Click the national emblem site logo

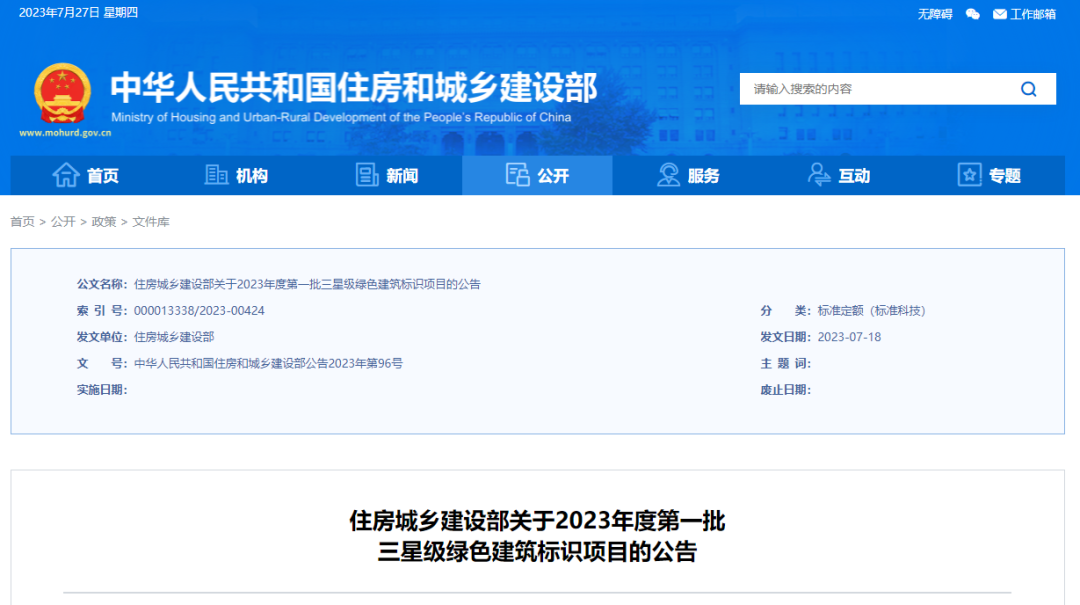pyautogui.click(x=62, y=93)
